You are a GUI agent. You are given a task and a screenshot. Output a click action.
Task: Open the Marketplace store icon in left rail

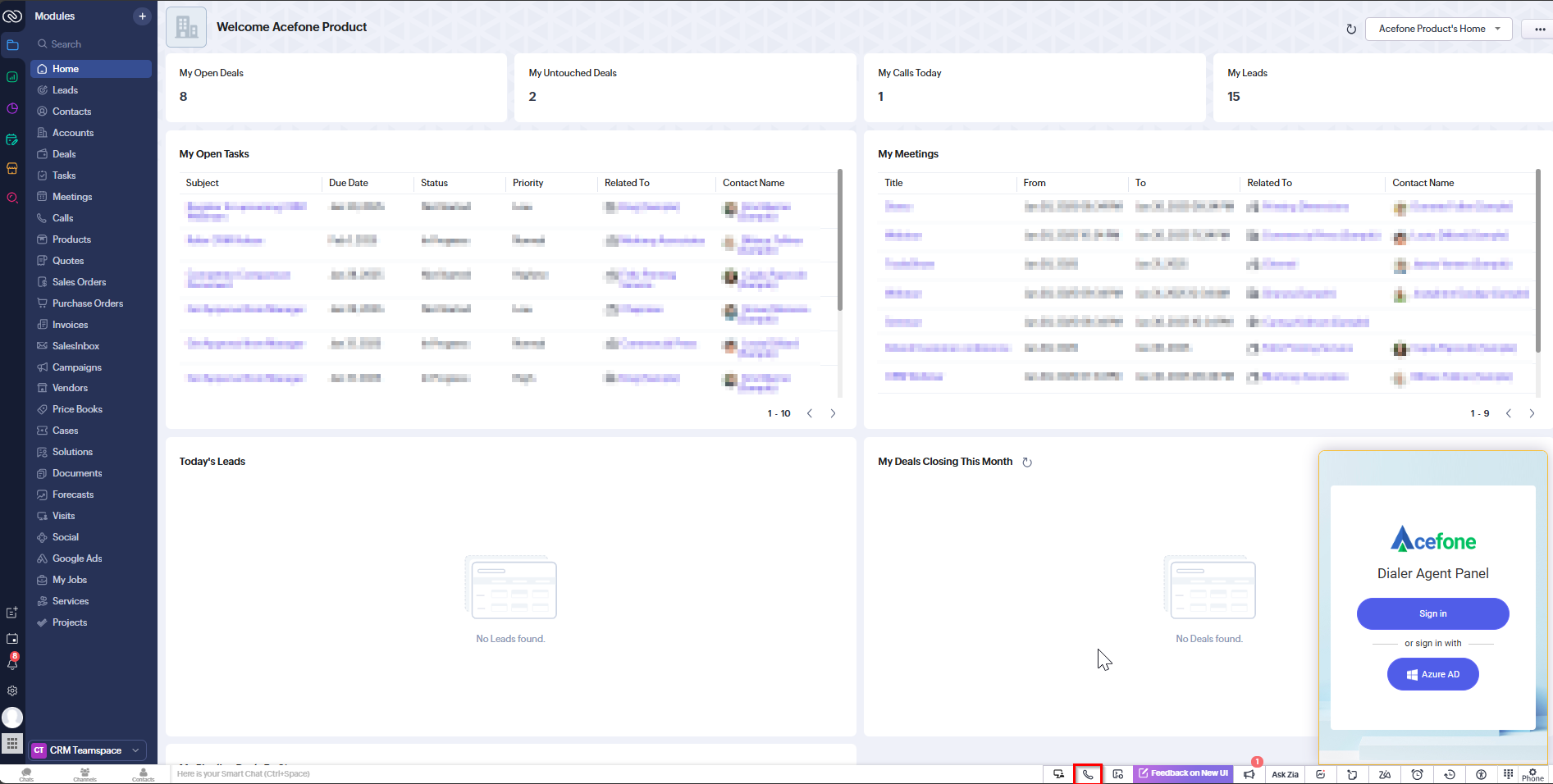12,168
